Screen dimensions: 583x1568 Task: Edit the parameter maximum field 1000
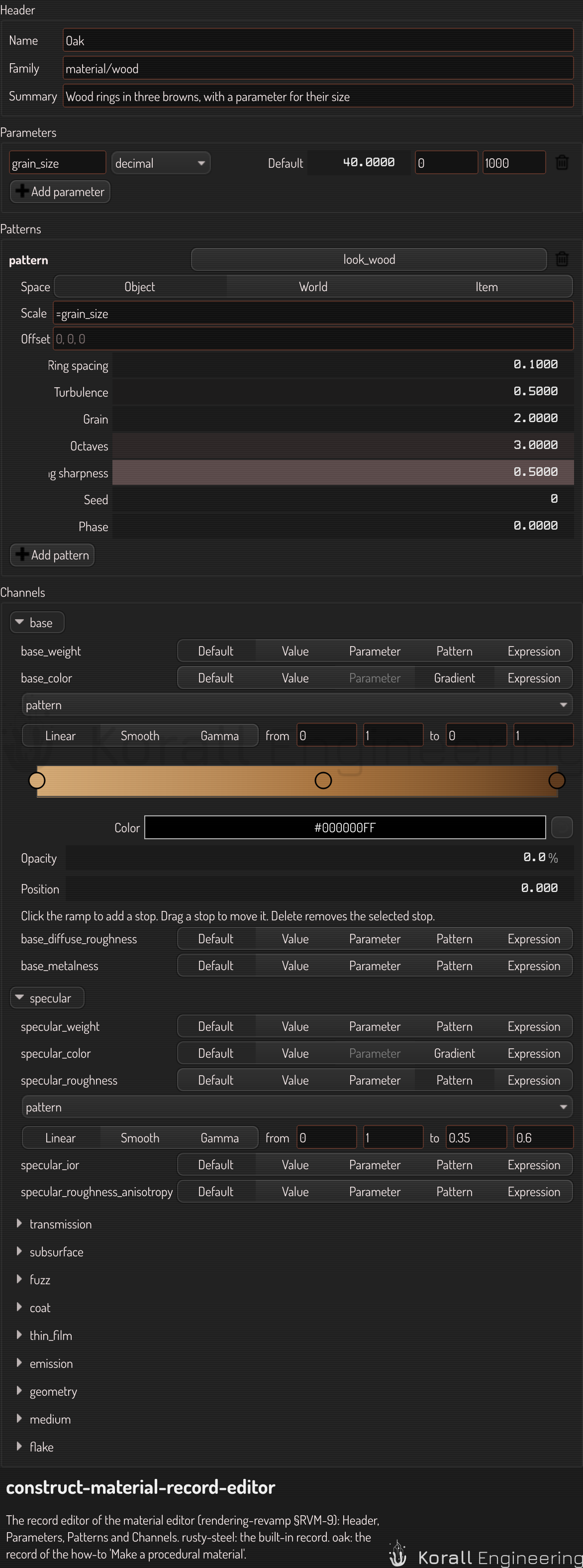pos(514,163)
